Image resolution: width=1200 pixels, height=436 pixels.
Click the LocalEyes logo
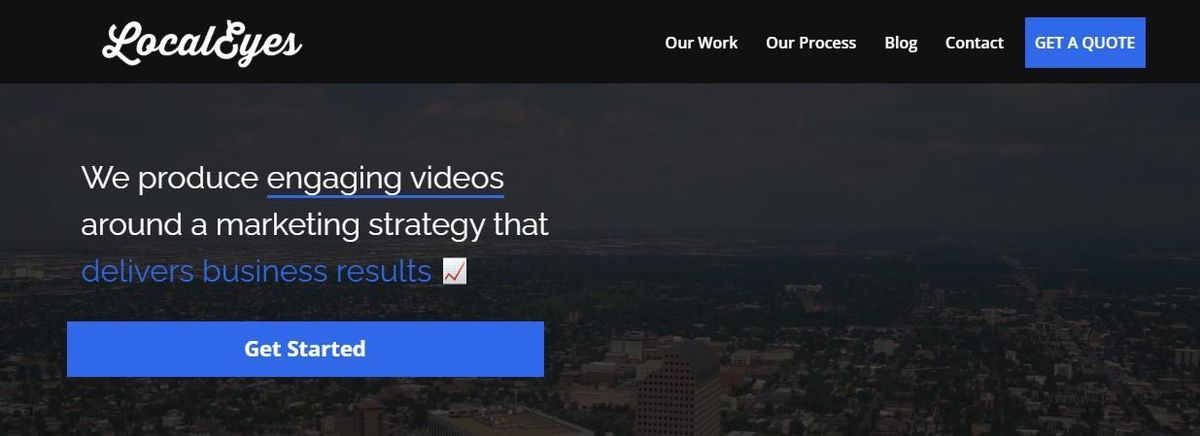pos(201,43)
